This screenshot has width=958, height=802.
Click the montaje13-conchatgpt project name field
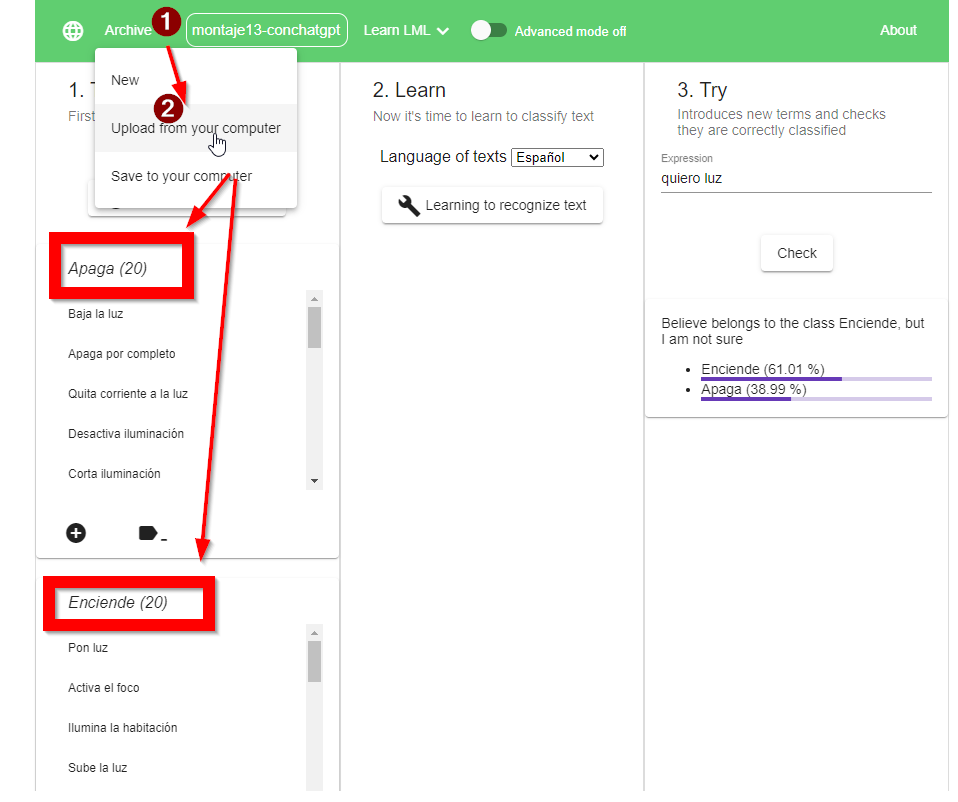267,30
